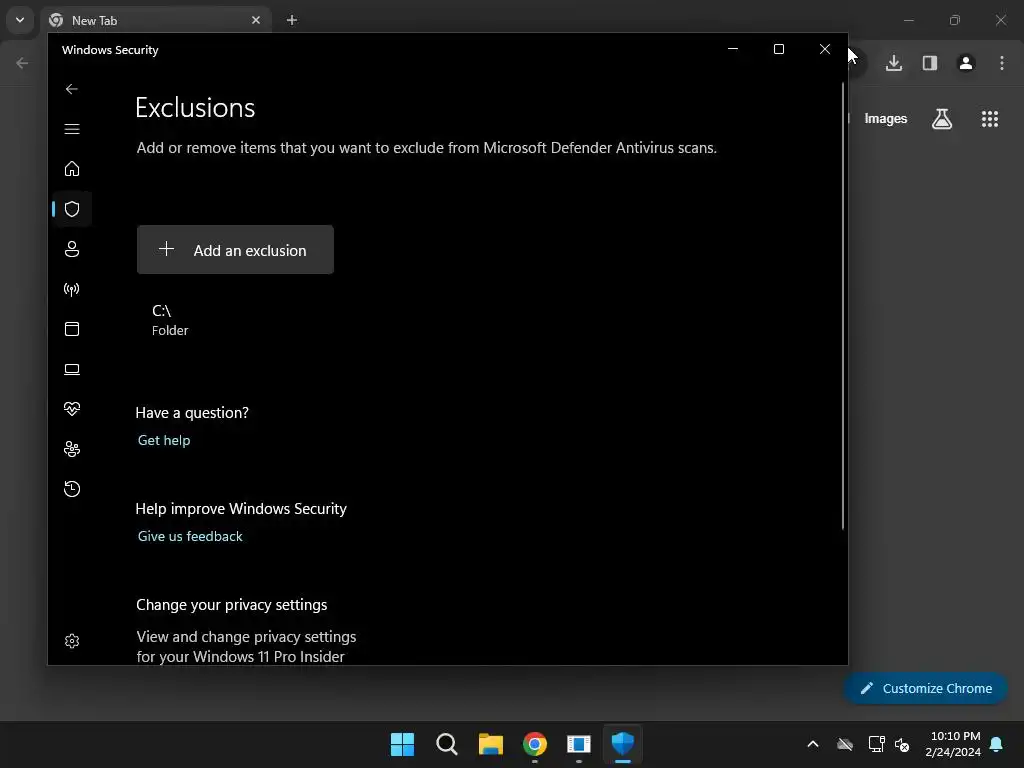Maximize the Windows Security window

pos(778,49)
